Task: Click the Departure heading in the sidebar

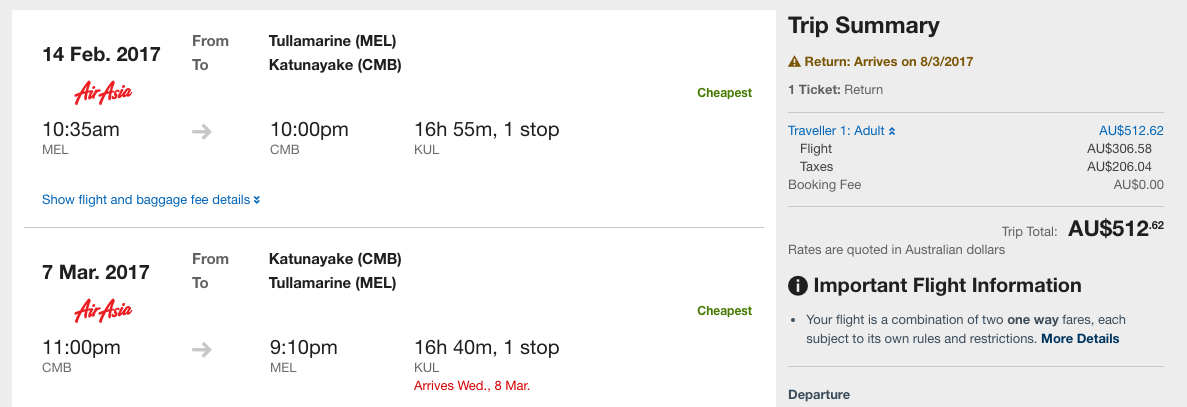Action: pyautogui.click(x=819, y=395)
